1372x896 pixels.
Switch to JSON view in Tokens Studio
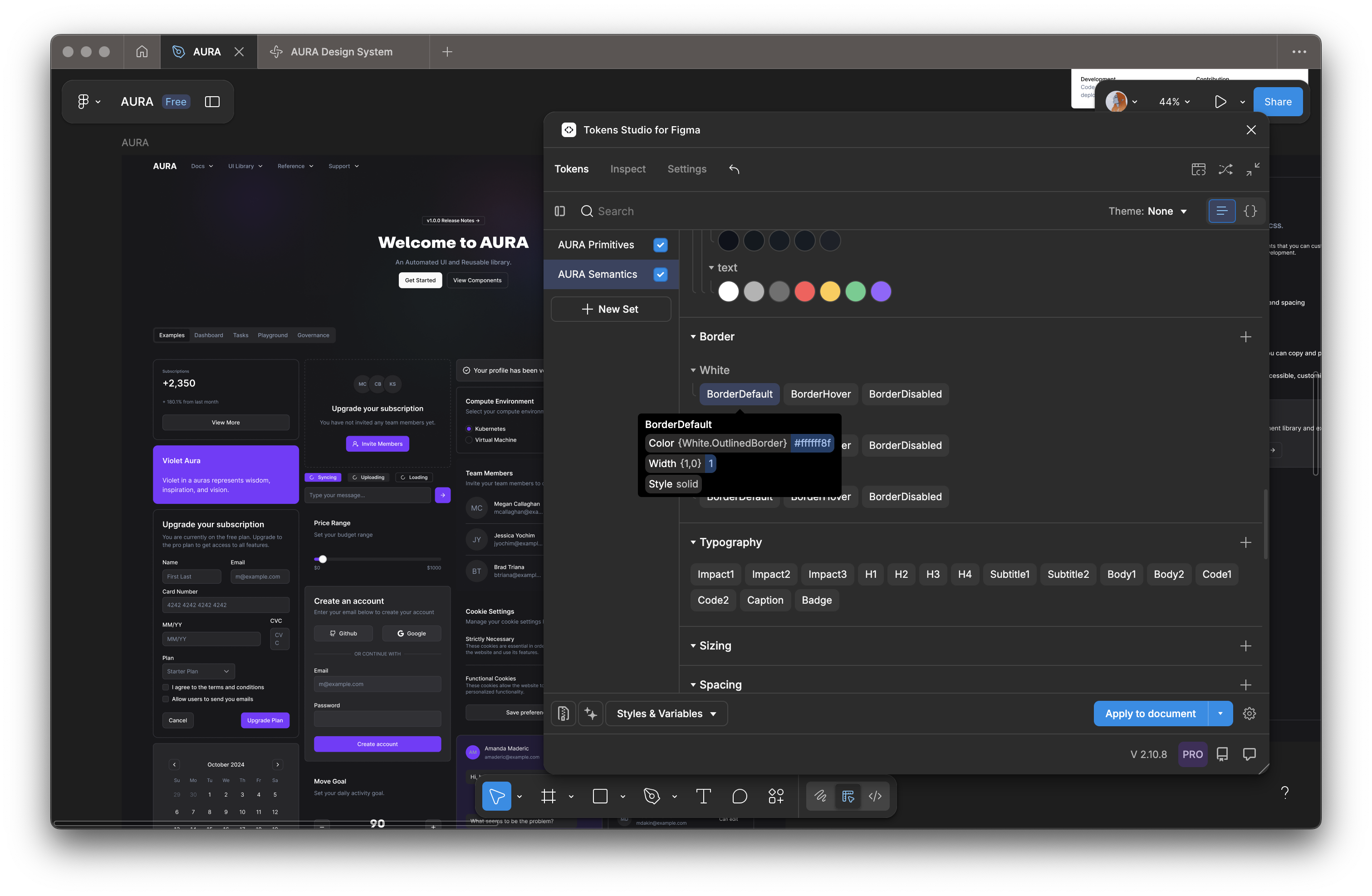coord(1250,211)
